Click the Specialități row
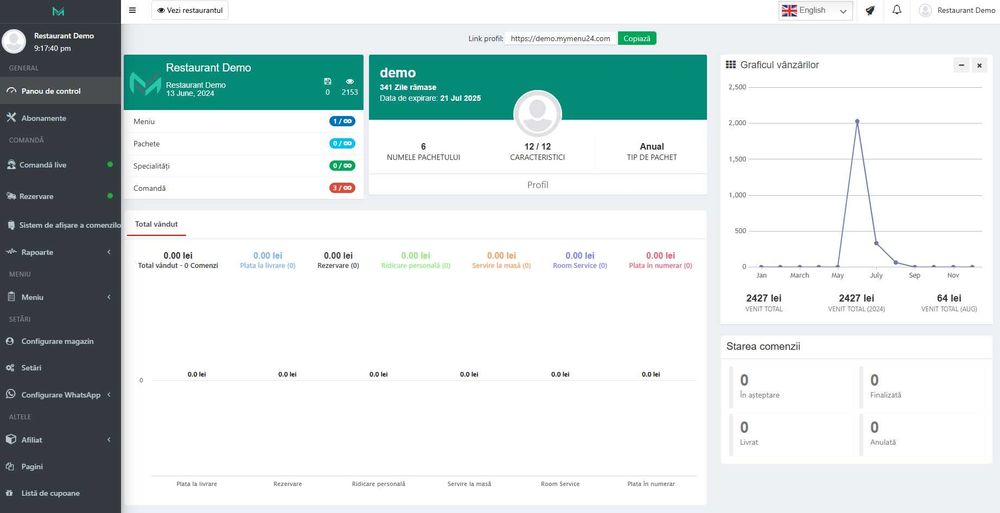Screen dimensions: 1000x513 click(x=244, y=166)
